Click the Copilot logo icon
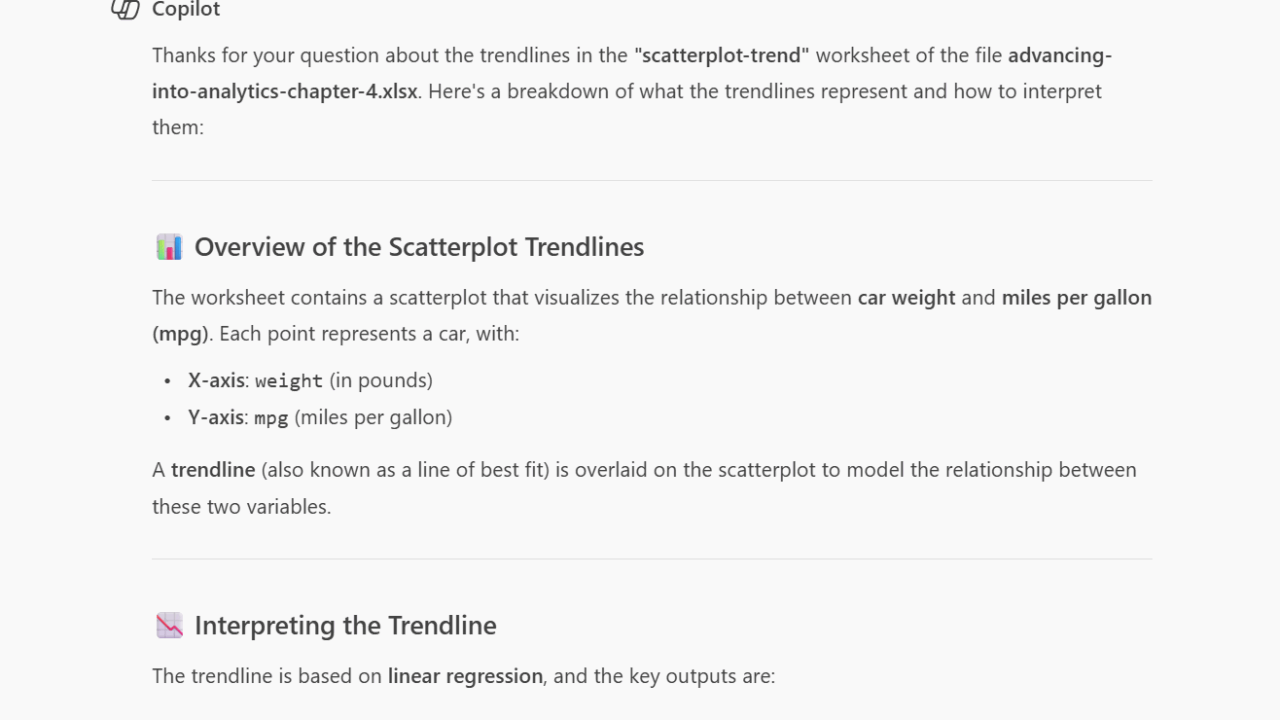The image size is (1280, 720). [125, 9]
